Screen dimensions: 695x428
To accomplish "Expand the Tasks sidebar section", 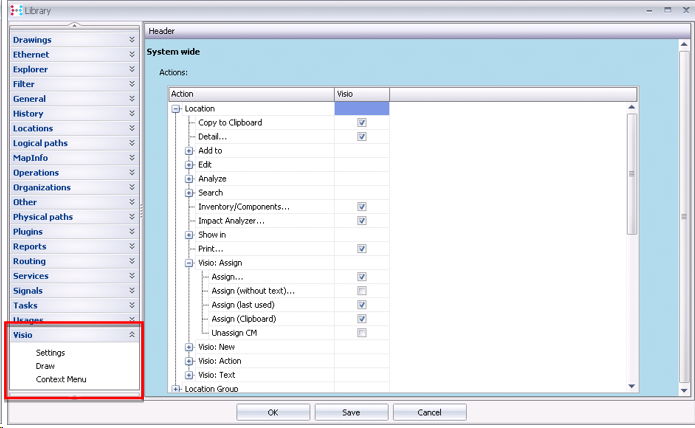I will (74, 306).
